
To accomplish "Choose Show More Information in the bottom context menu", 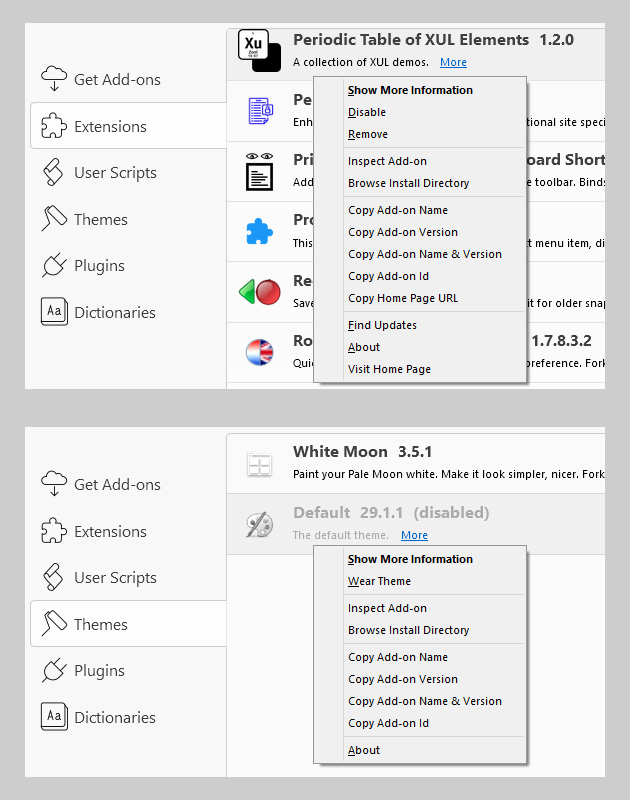I will [420, 559].
